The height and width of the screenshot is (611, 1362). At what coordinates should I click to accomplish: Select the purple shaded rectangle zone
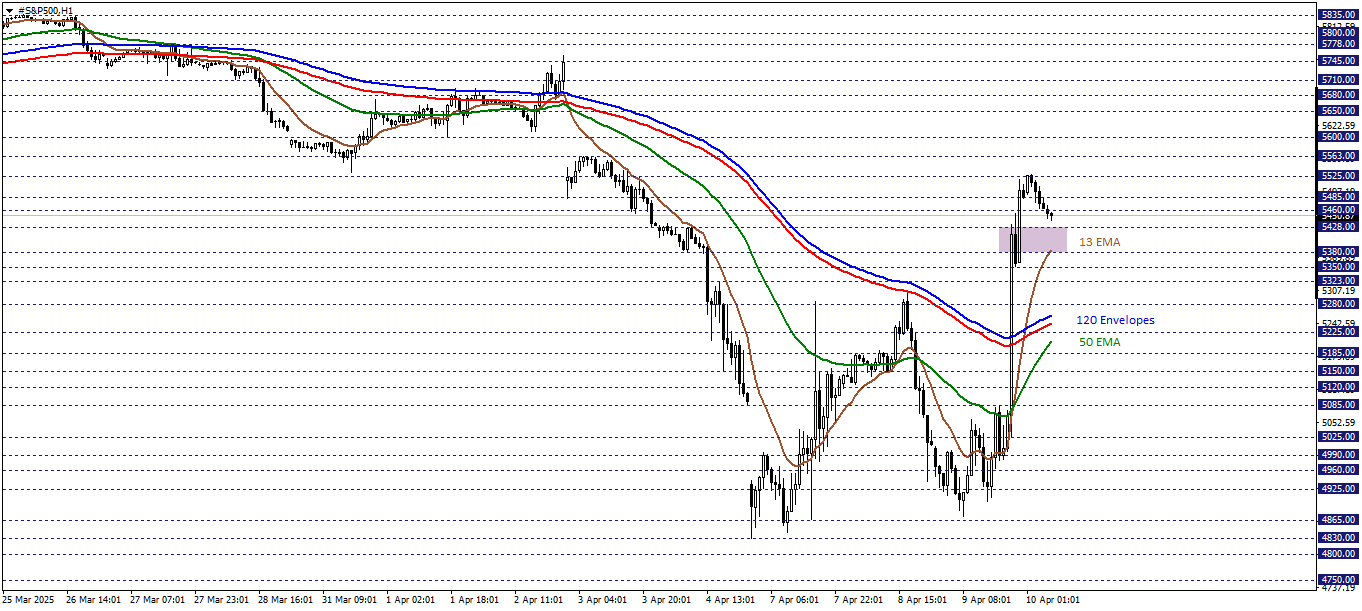point(1032,239)
